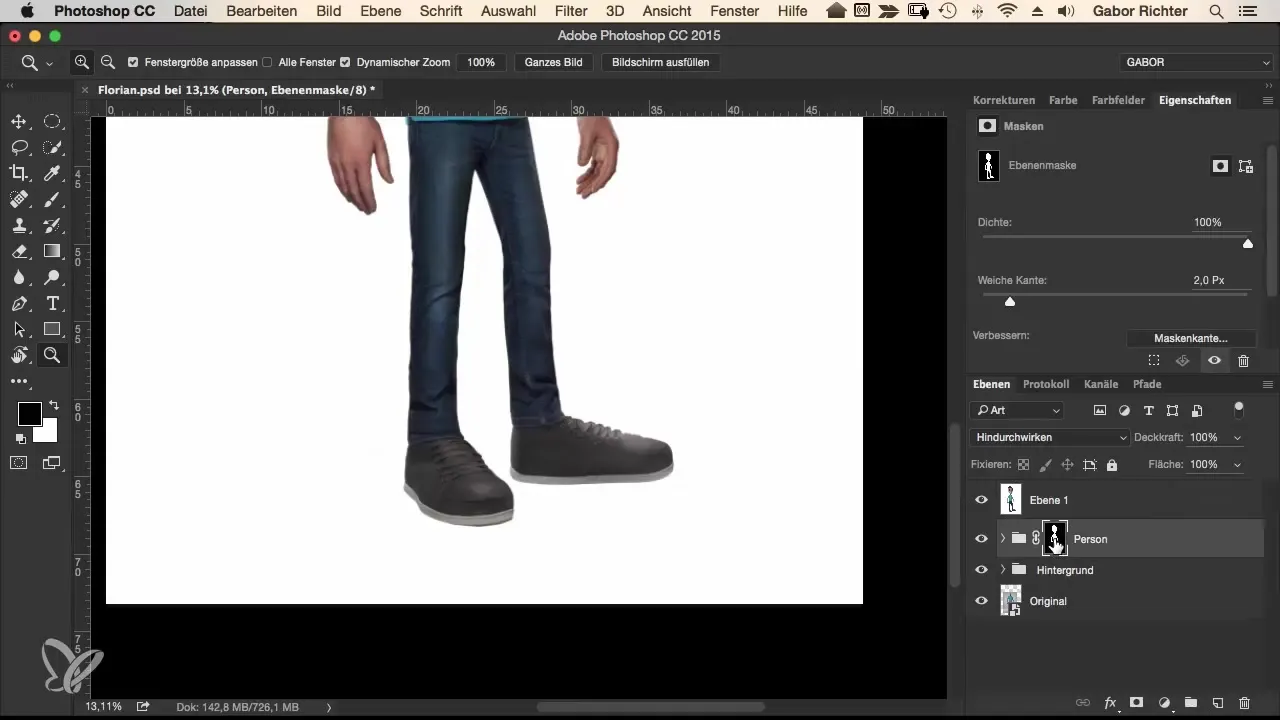Select the Horizontal Type tool
The image size is (1280, 720).
[x=53, y=304]
